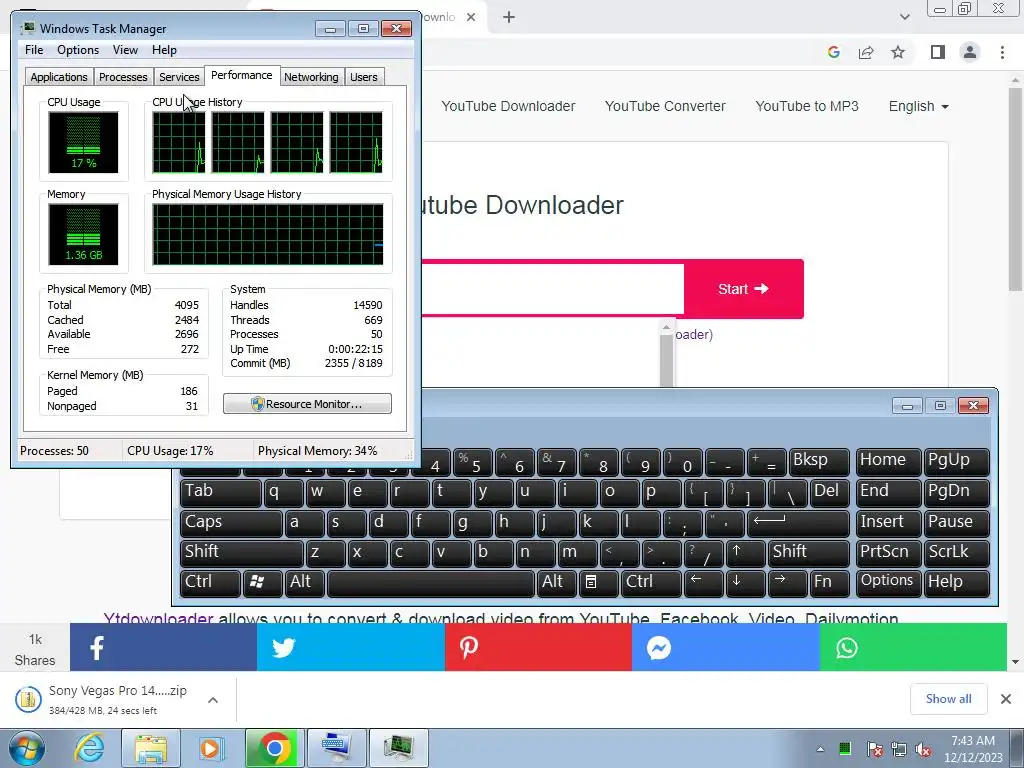
Task: Click the On-Screen Keyboard taskbar icon
Action: pos(337,748)
